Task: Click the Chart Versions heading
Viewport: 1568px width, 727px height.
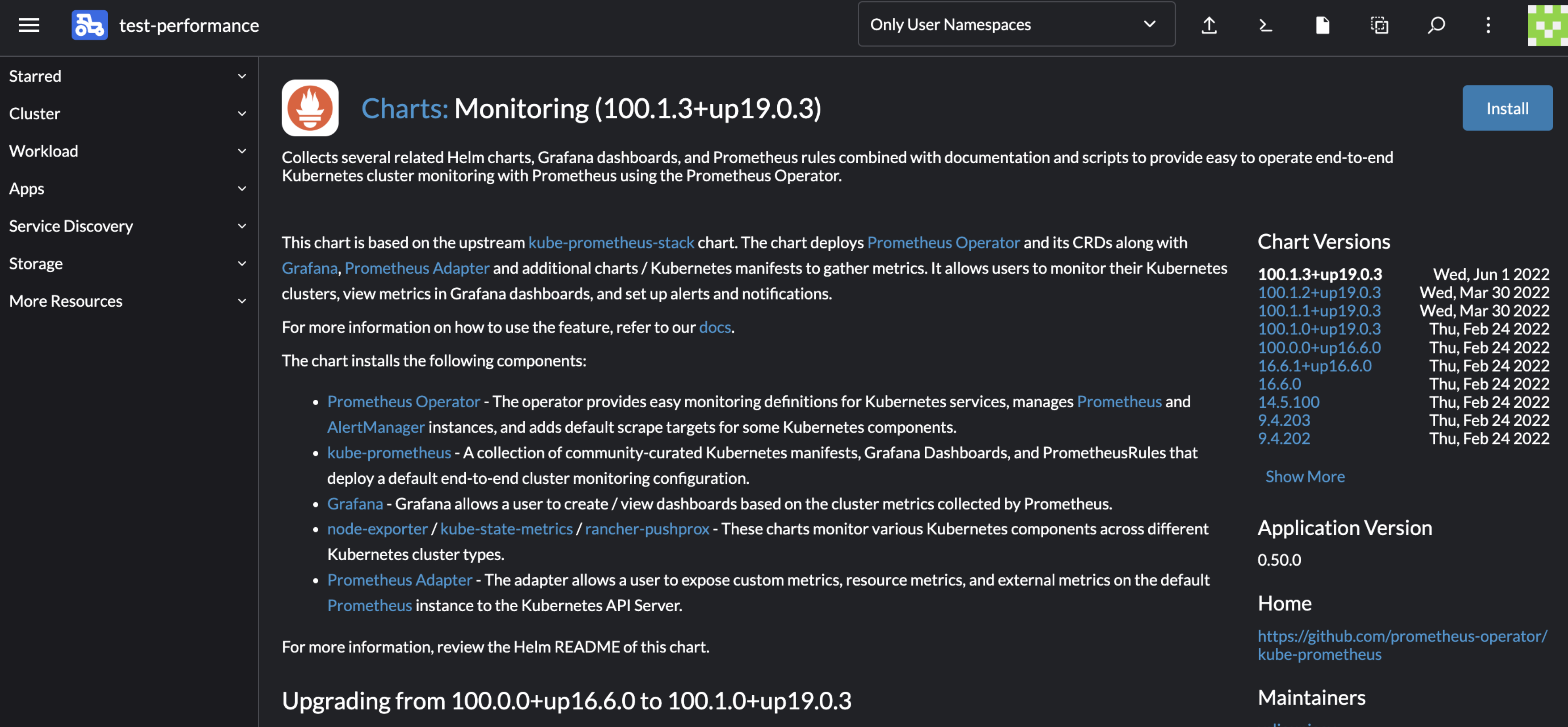Action: (x=1324, y=242)
